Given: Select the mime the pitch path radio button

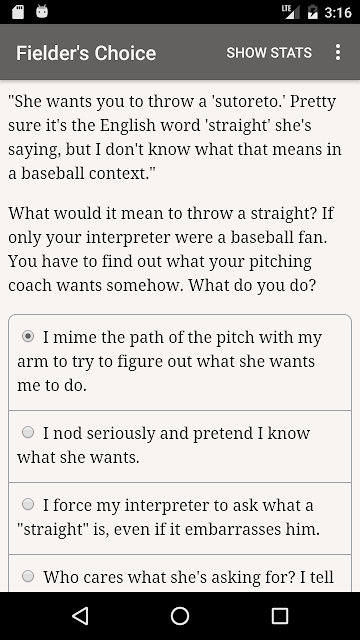Looking at the screenshot, I should (28, 337).
